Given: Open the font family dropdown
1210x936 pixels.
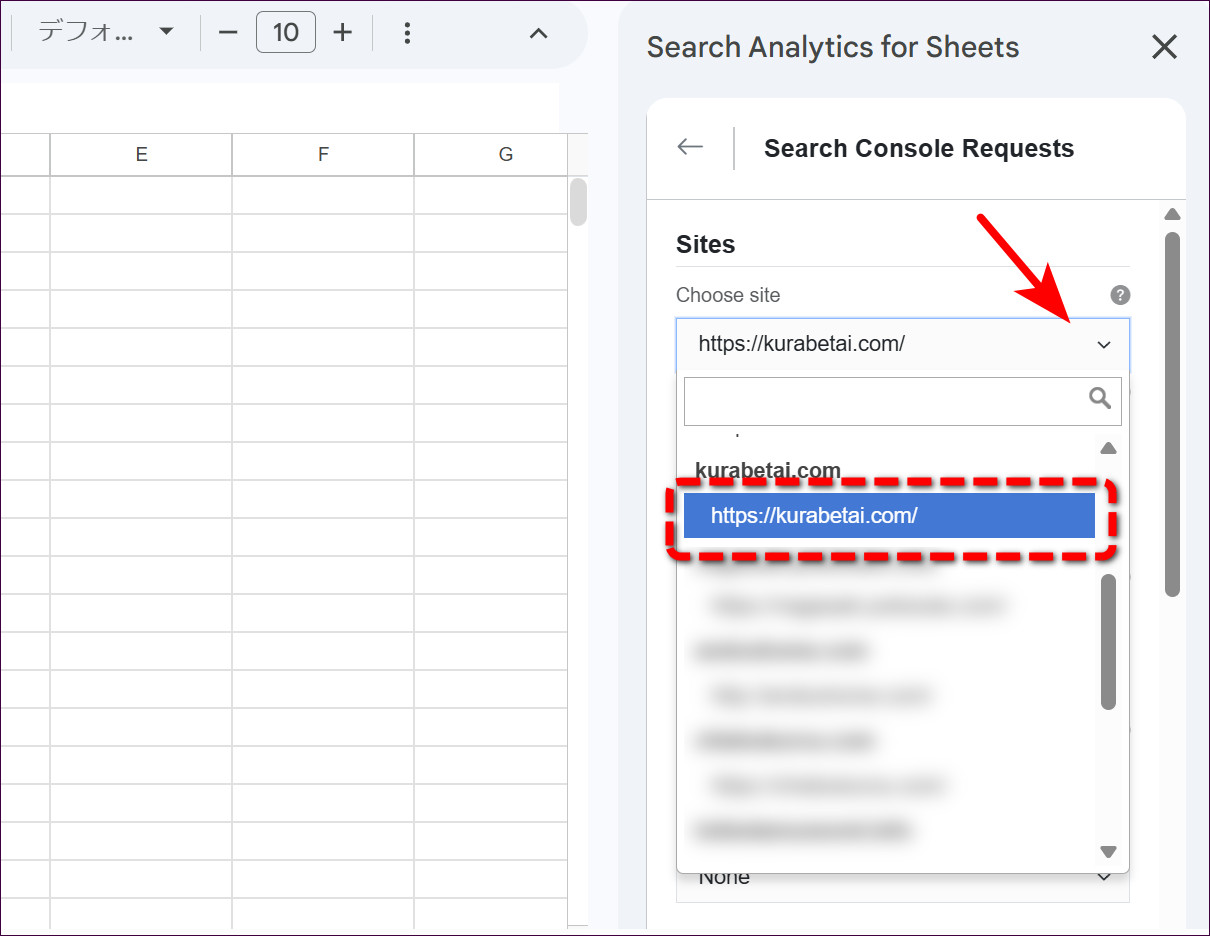Looking at the screenshot, I should click(106, 32).
